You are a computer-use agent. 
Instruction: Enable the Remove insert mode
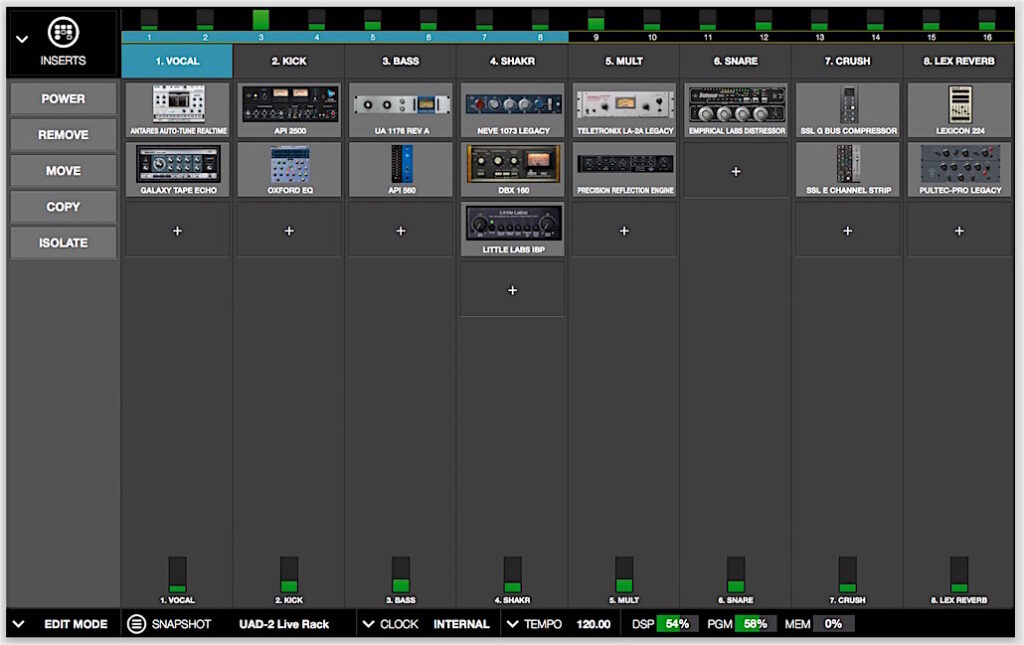63,134
